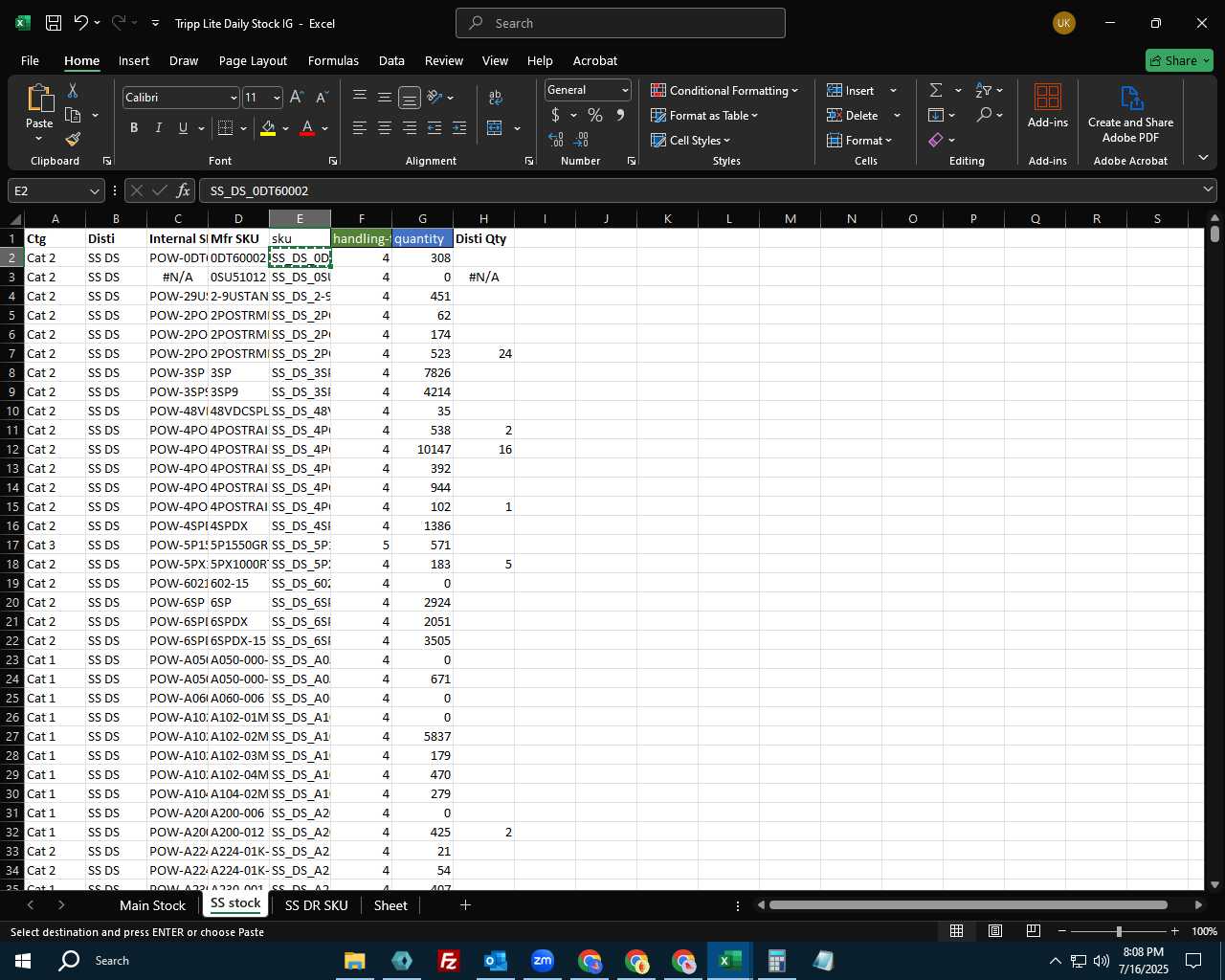Toggle Underline formatting
Viewport: 1225px width, 980px height.
pyautogui.click(x=183, y=128)
